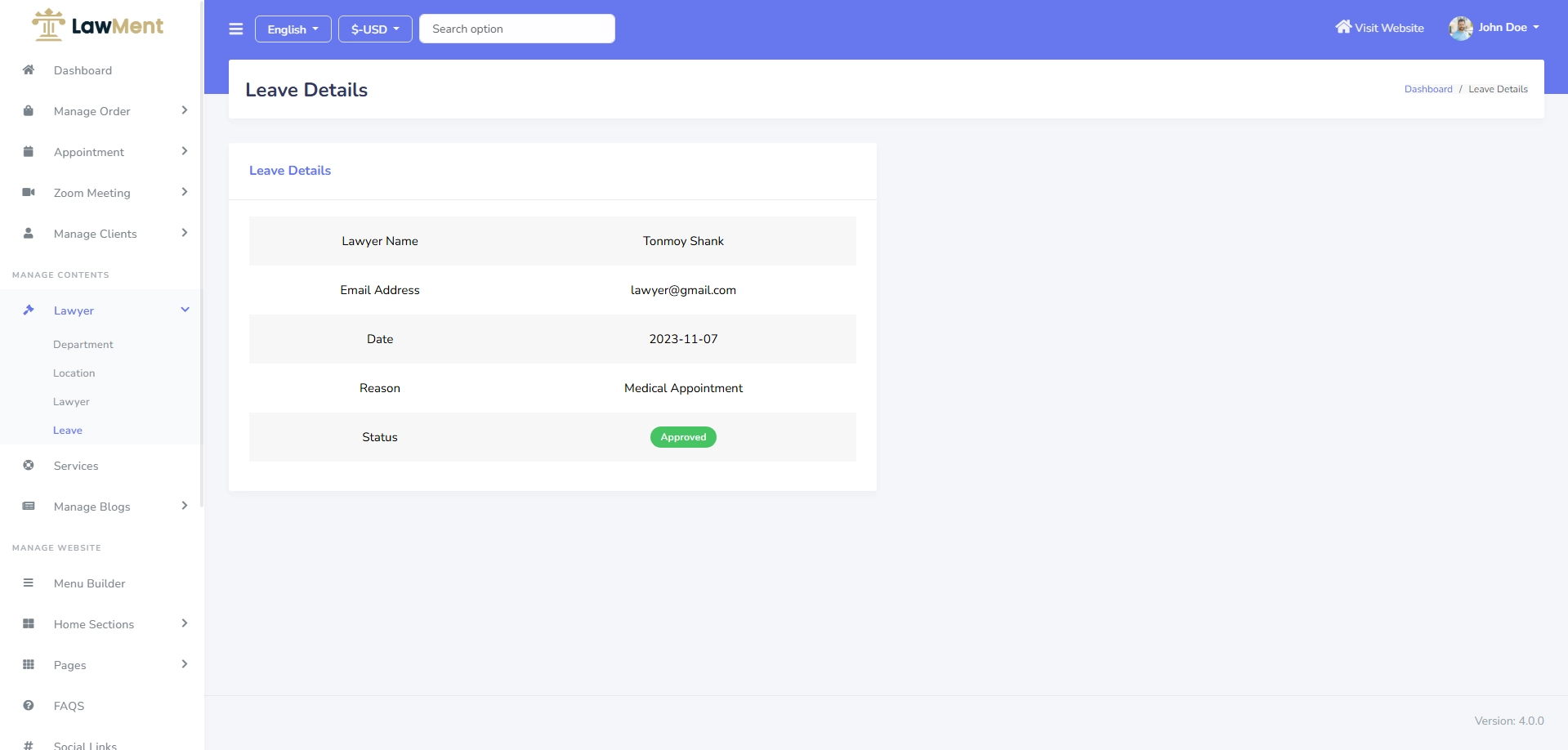Image resolution: width=1568 pixels, height=750 pixels.
Task: Click the 2023-11-07 date value
Action: (683, 339)
